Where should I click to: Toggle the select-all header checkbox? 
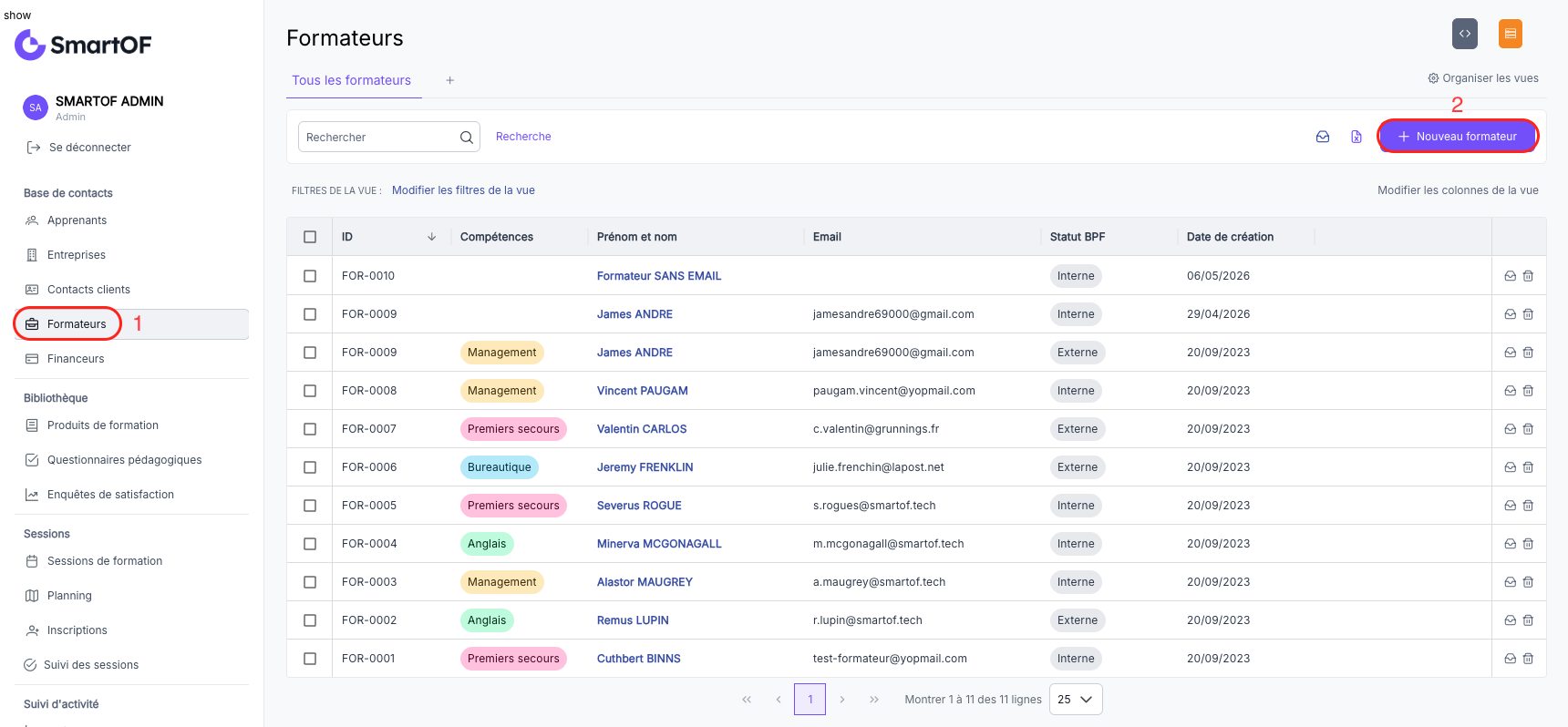coord(310,237)
